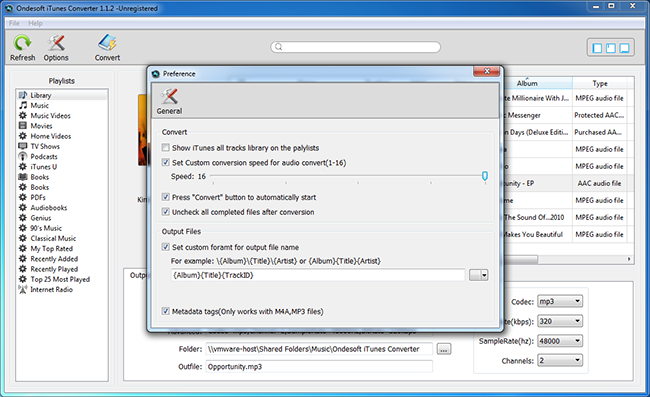Screen dimensions: 650x397
Task: Click the Folder path field
Action: tap(319, 349)
